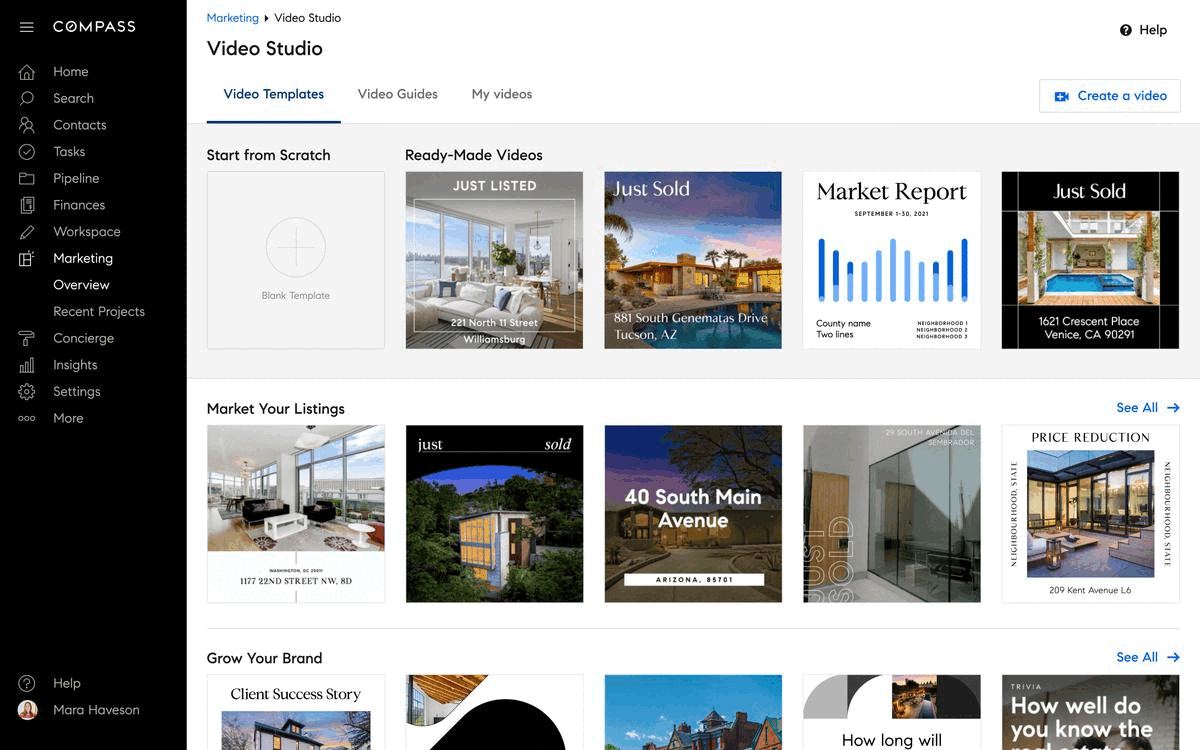Click the Pipeline folder icon

(27, 178)
